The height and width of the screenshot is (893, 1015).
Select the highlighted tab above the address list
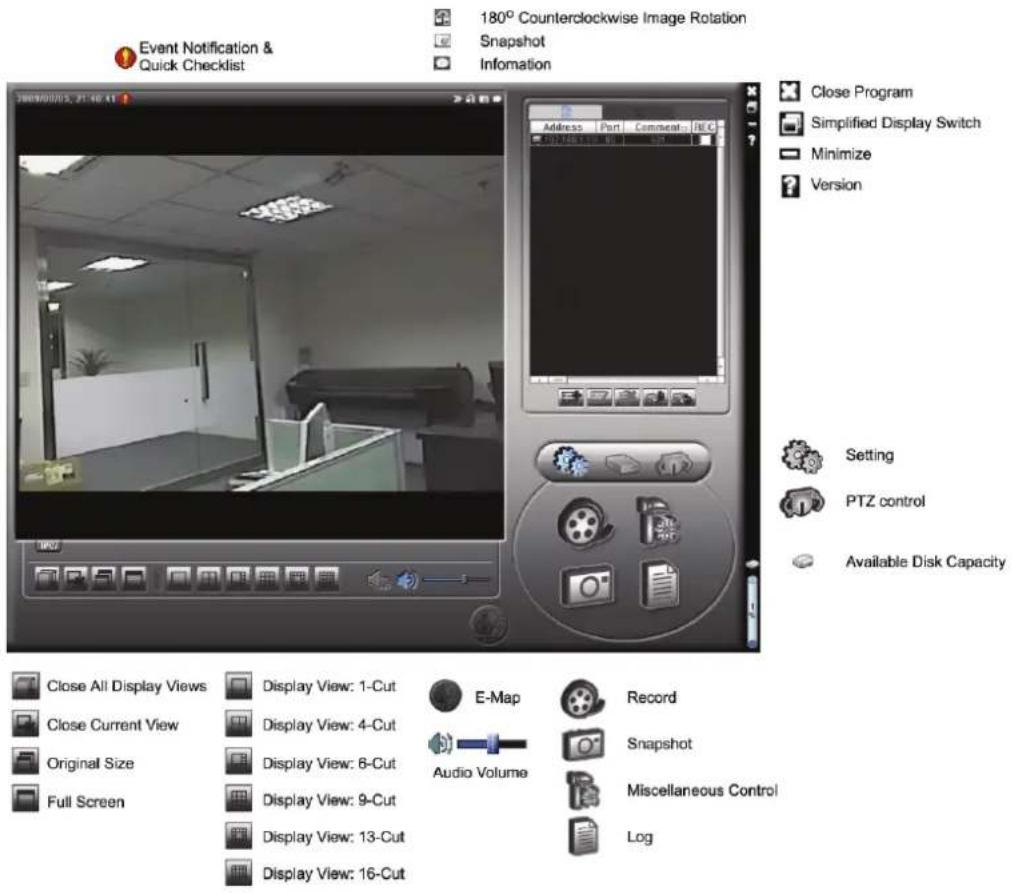pyautogui.click(x=566, y=111)
